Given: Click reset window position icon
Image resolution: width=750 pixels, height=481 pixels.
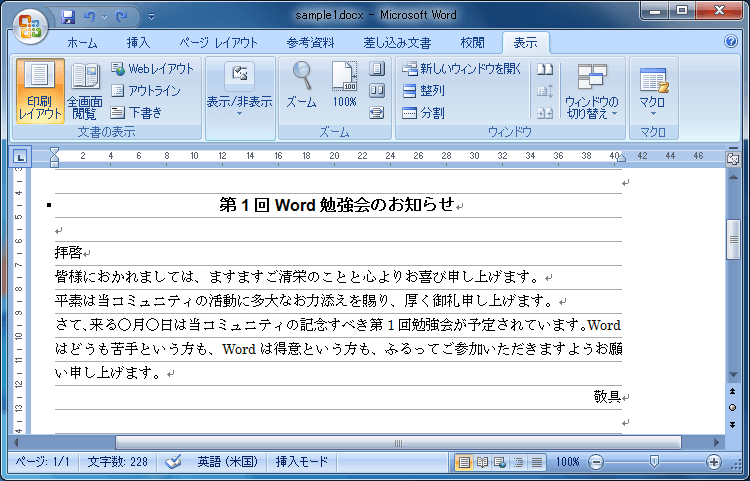Looking at the screenshot, I should coord(545,113).
